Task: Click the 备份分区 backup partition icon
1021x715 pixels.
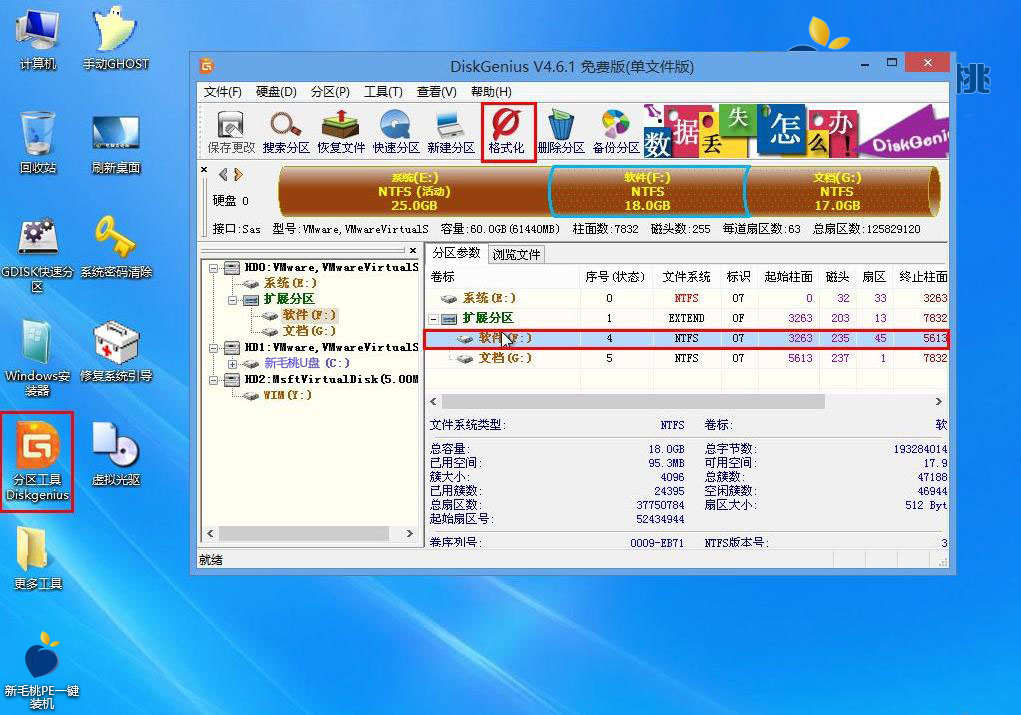Action: point(616,132)
